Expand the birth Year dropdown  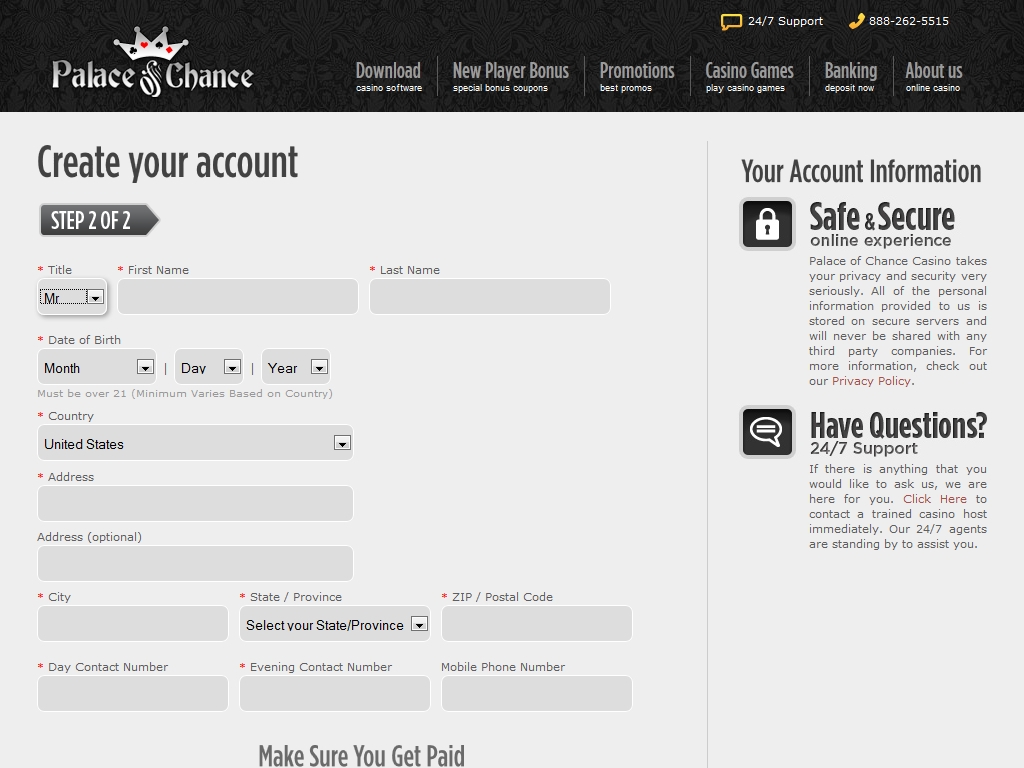click(x=296, y=368)
